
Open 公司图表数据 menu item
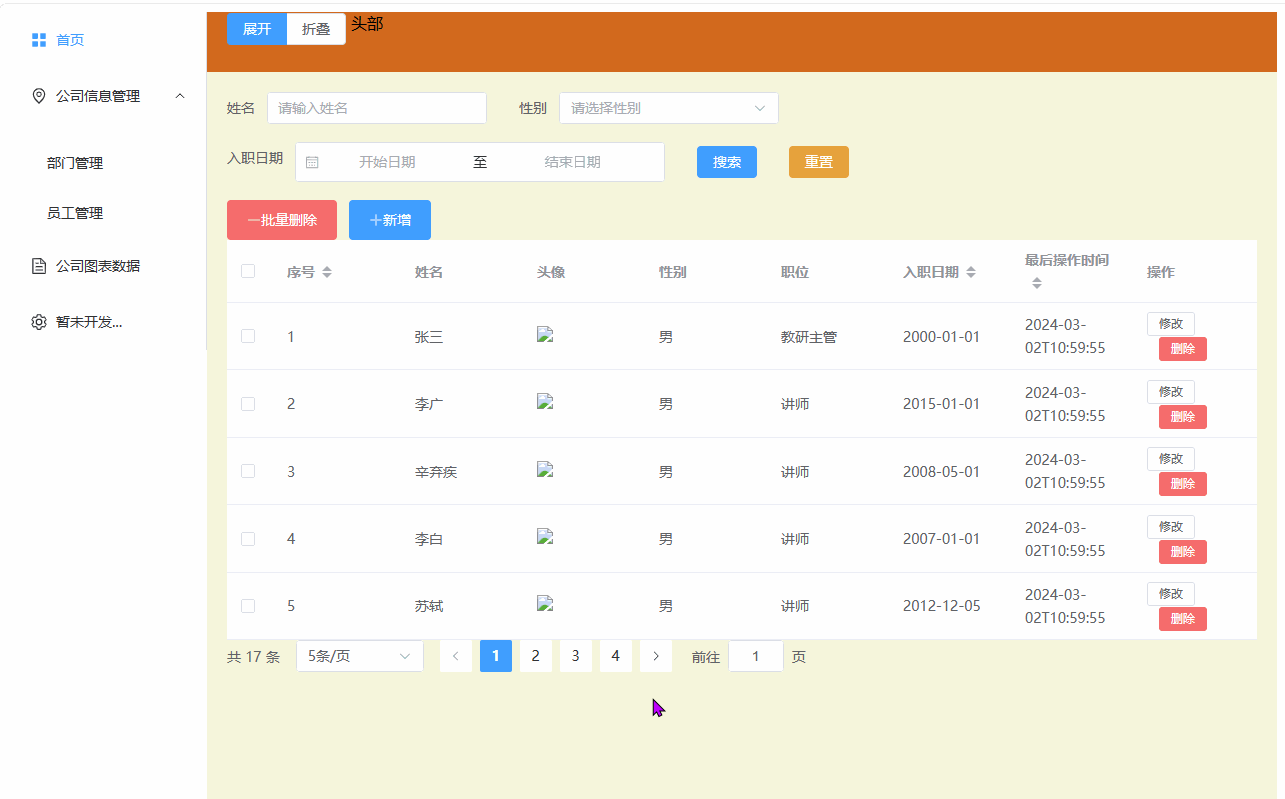(103, 266)
